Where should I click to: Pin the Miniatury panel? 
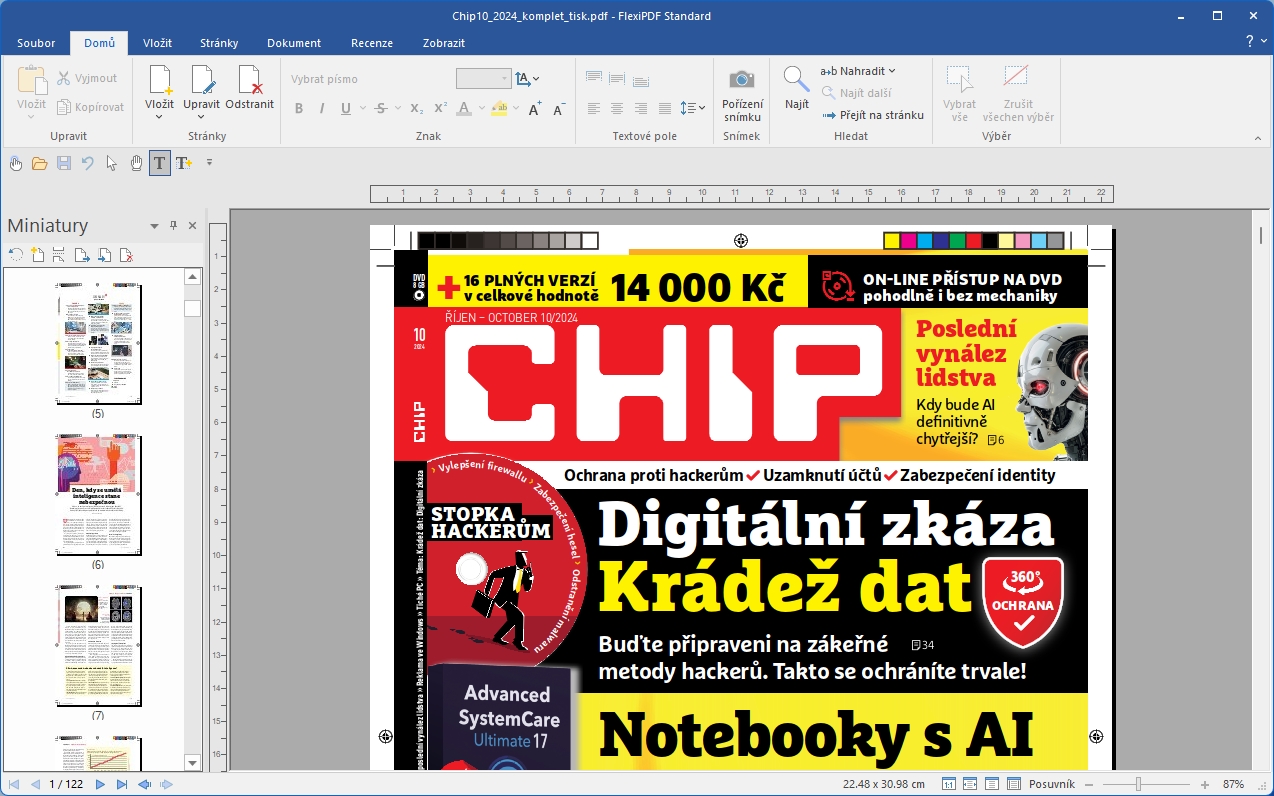173,226
